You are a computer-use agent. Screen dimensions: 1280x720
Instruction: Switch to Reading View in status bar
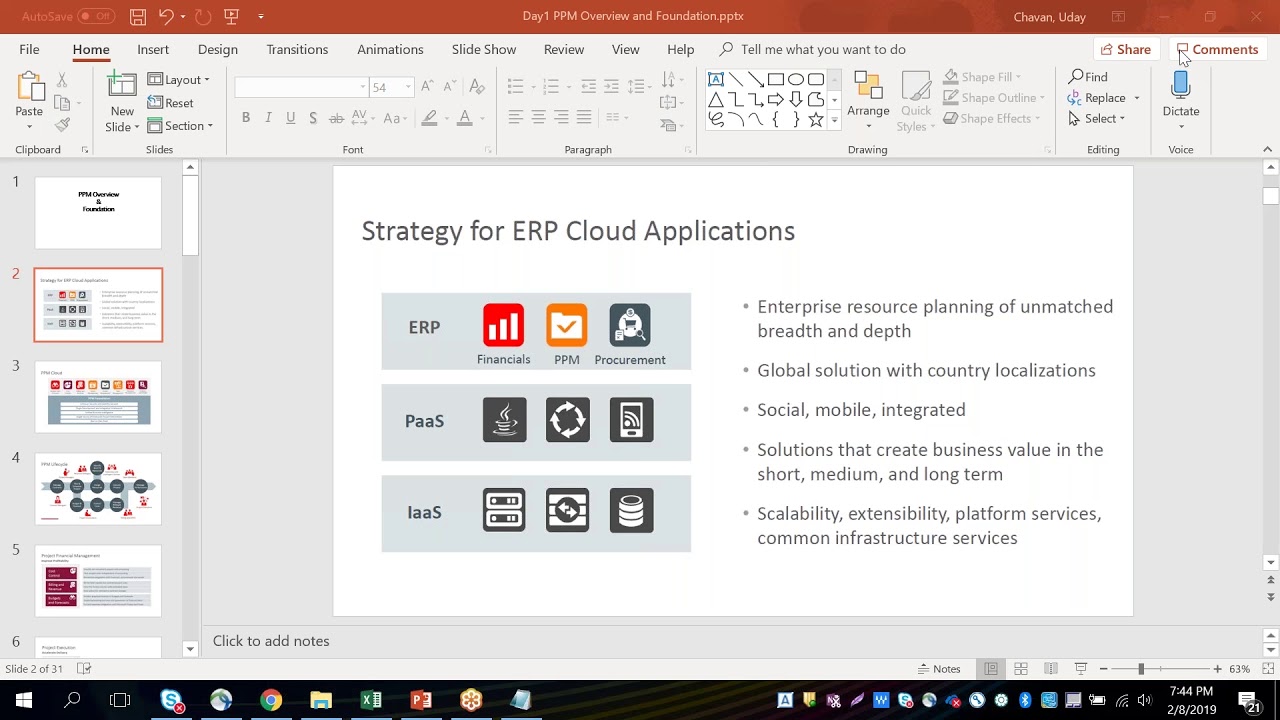1051,669
